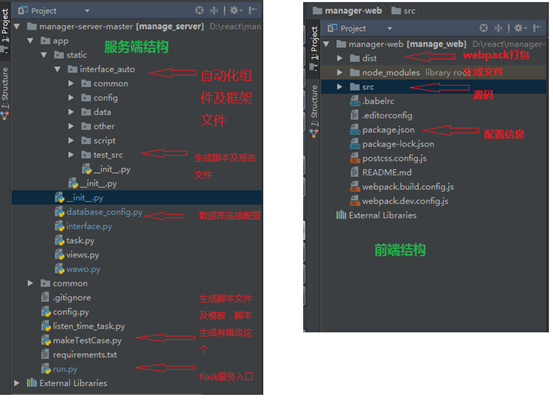Expand the test_src folder arrow
The height and width of the screenshot is (401, 553).
71,155
